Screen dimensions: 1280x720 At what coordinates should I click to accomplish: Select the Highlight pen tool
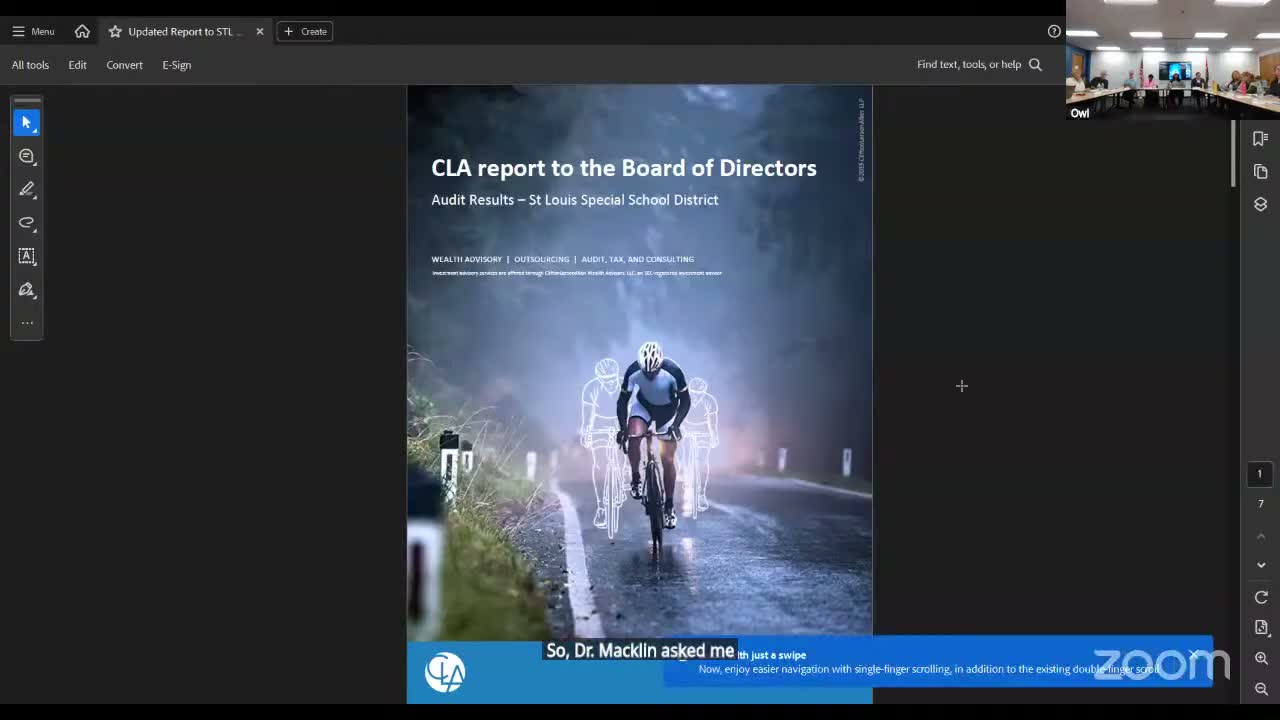point(27,189)
